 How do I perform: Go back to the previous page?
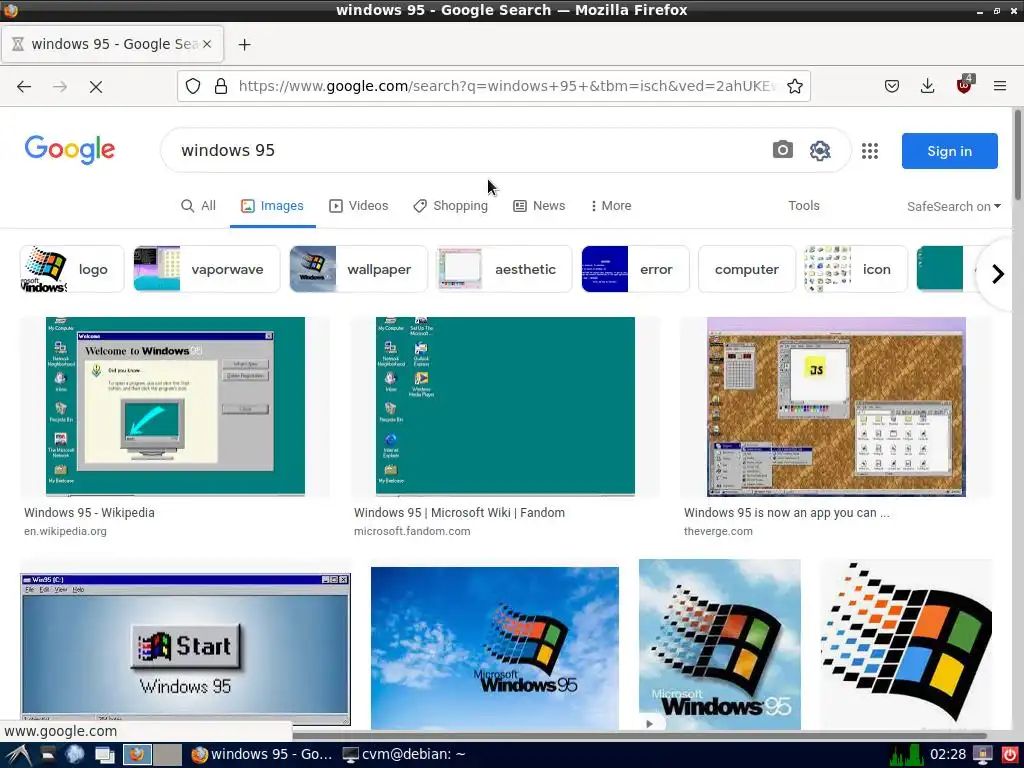(24, 86)
